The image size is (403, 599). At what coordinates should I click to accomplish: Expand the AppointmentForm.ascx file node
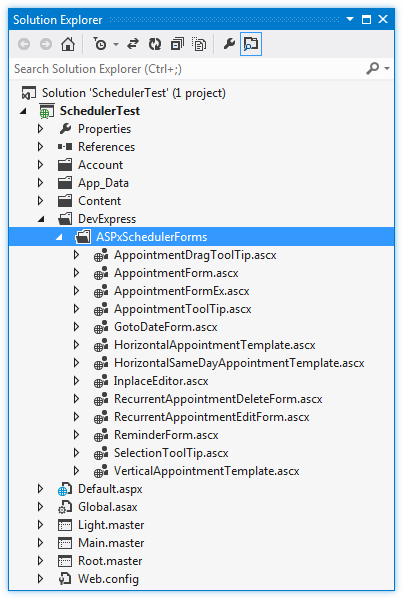coord(76,273)
